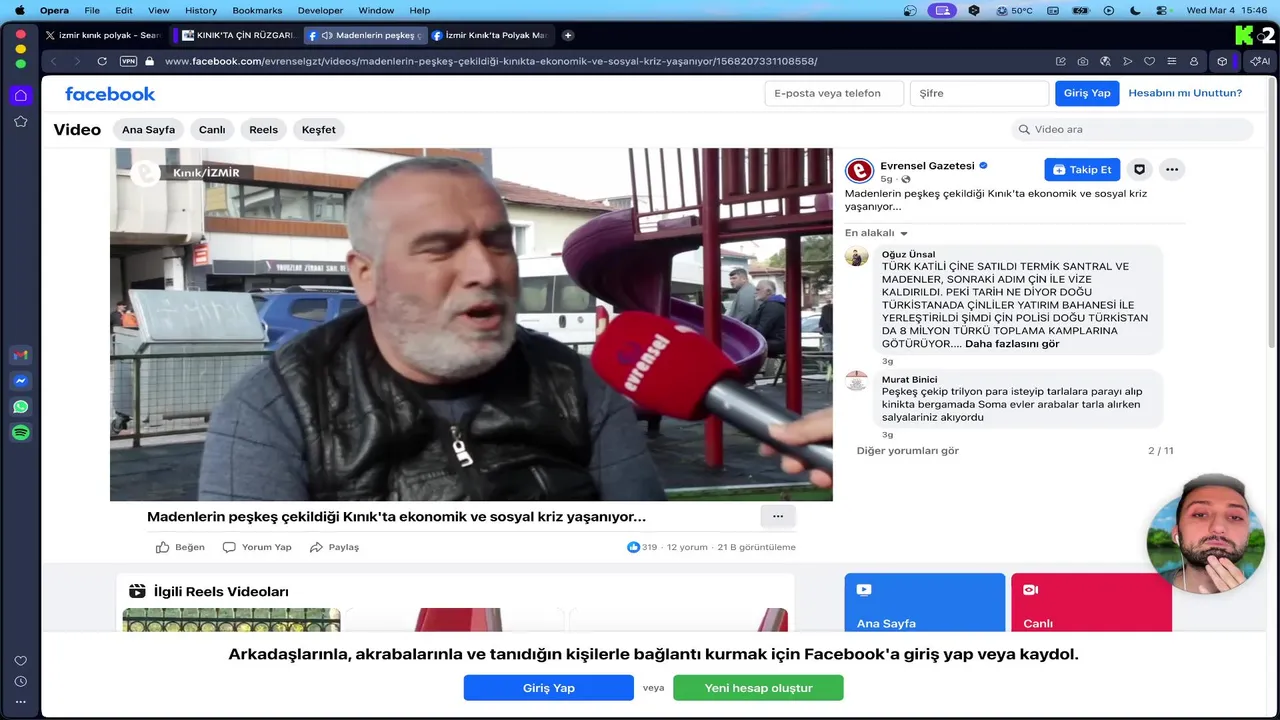Image resolution: width=1280 pixels, height=720 pixels.
Task: Load more with 'Diğer yorumları gör'
Action: 907,451
